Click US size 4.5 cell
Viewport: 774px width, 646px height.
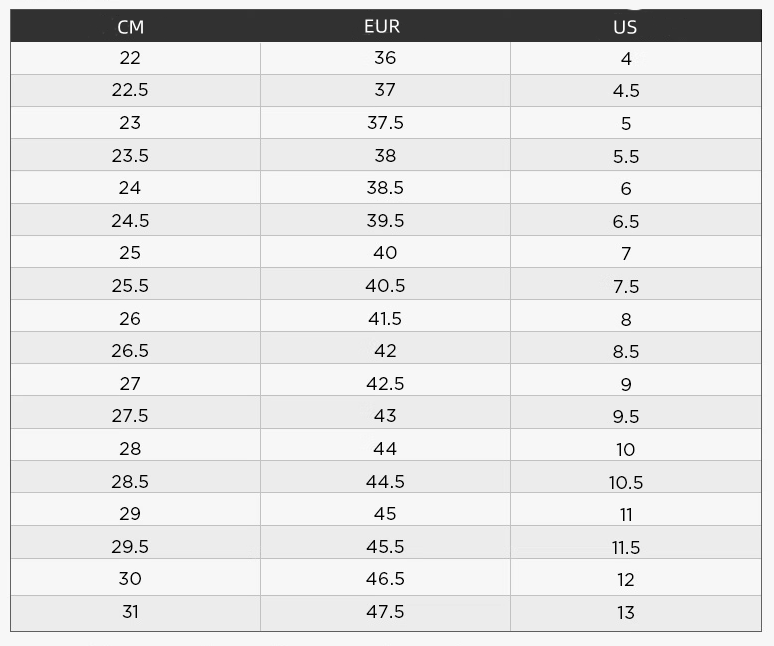pyautogui.click(x=626, y=91)
